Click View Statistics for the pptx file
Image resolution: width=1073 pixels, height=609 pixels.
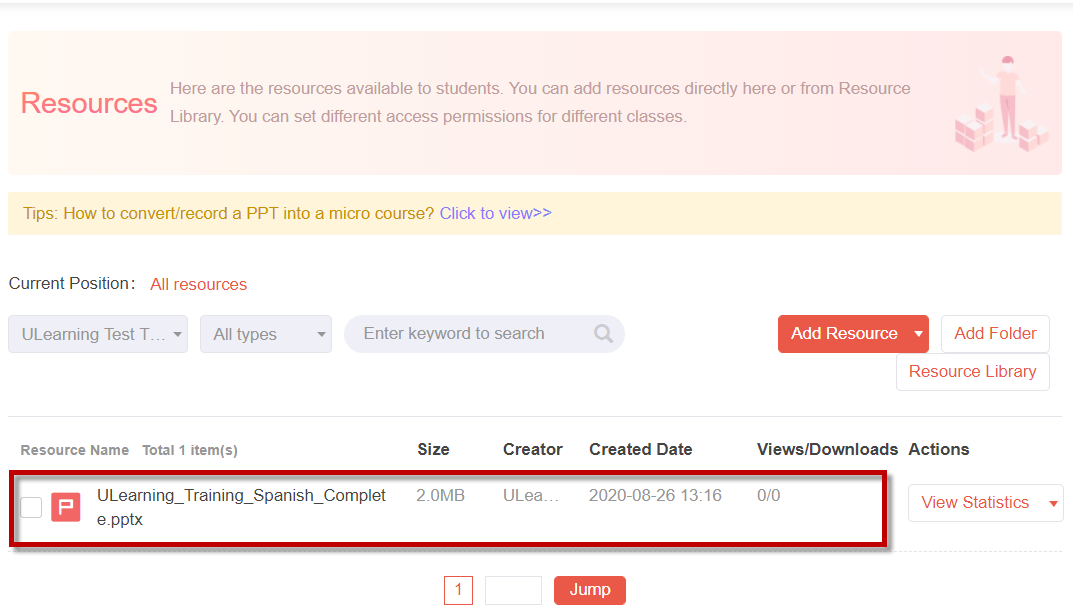[974, 502]
